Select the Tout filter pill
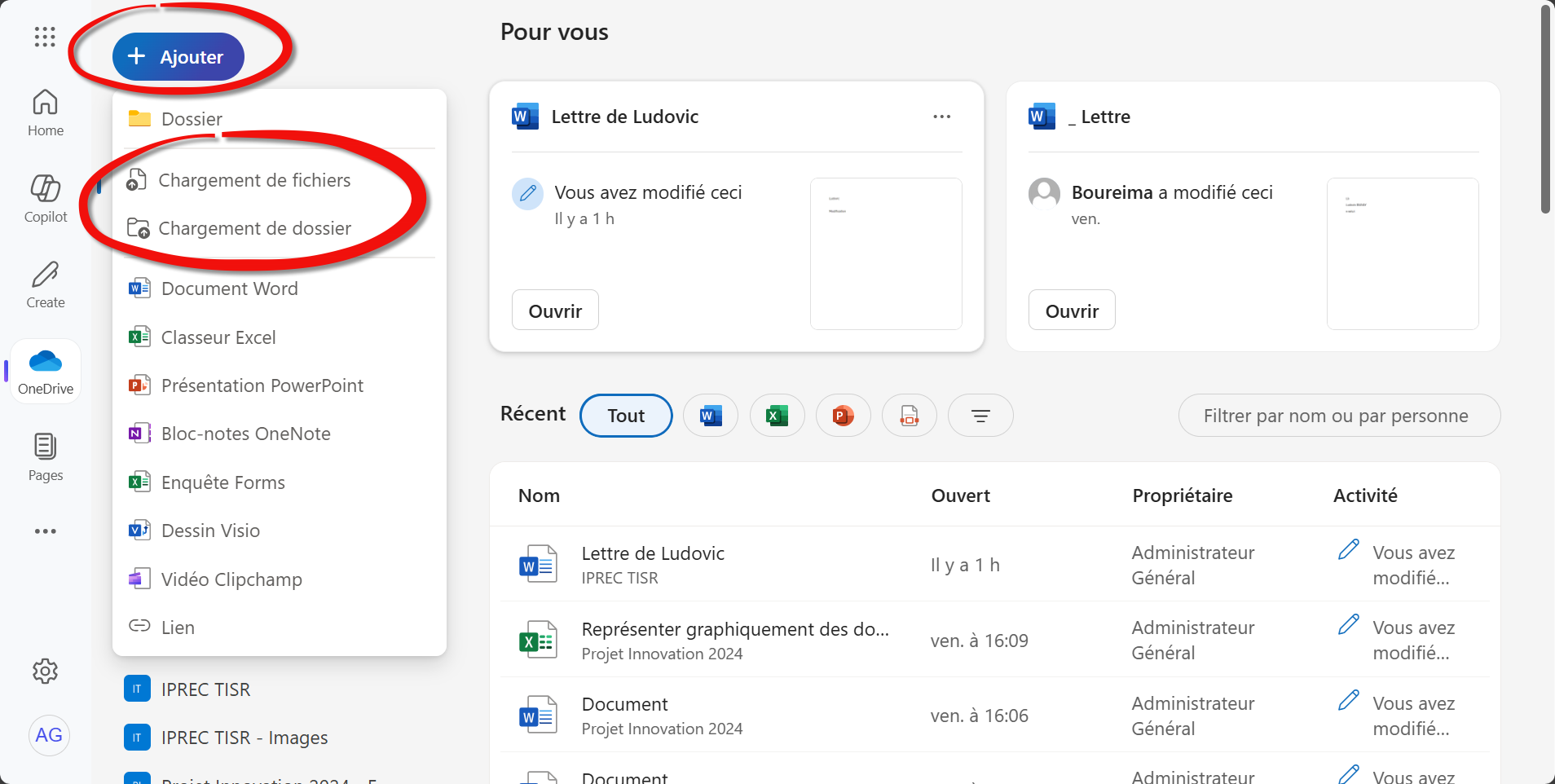Screen dimensions: 1555x784 pos(626,416)
